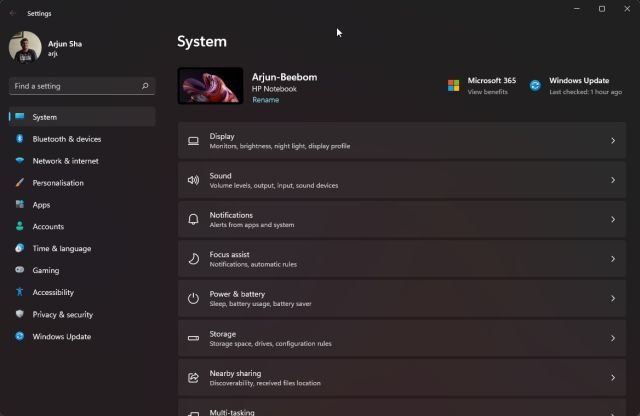Open Windows Update in sidebar
640x416 pixels.
pos(82,336)
